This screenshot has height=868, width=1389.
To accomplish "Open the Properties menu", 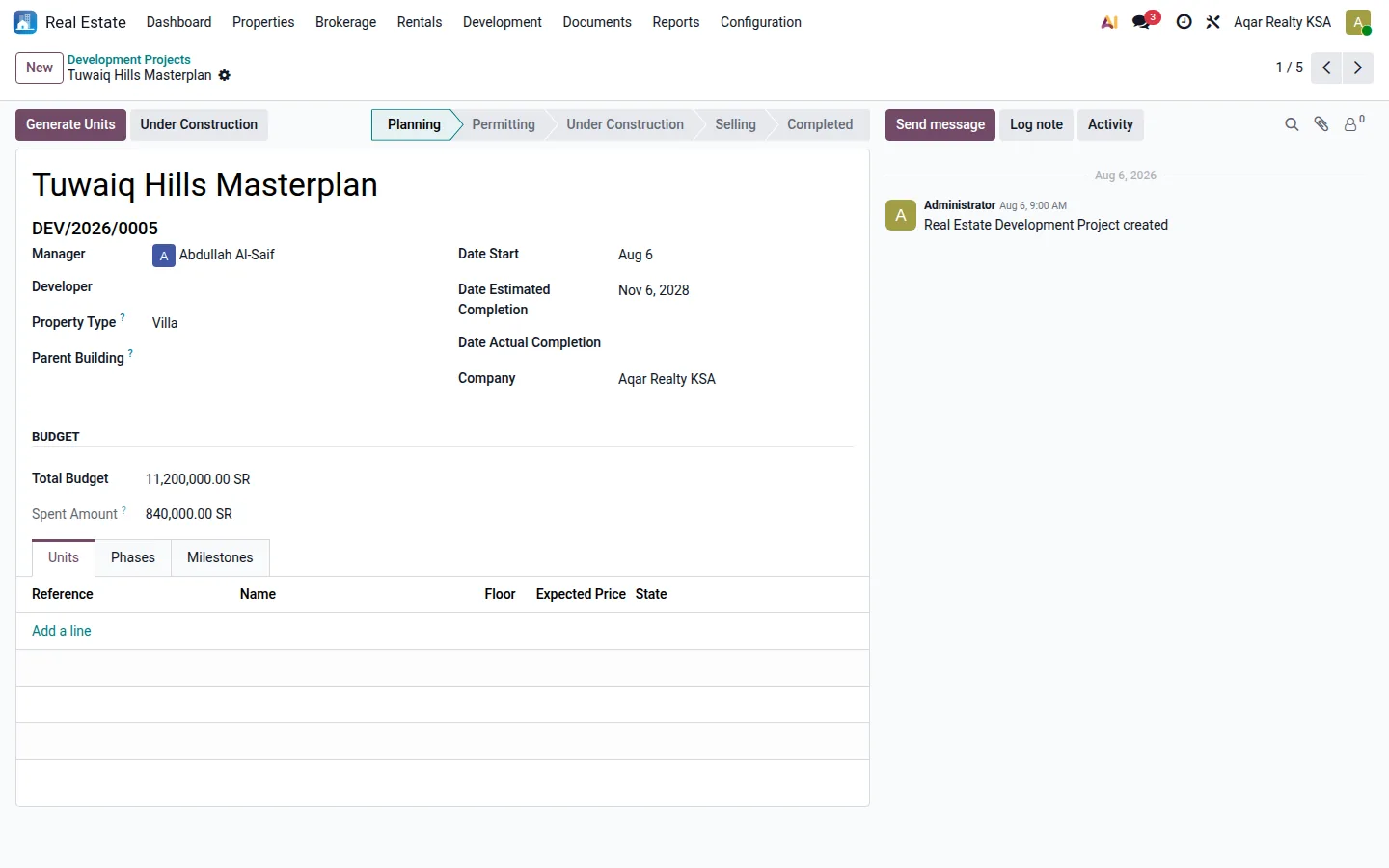I will (263, 22).
